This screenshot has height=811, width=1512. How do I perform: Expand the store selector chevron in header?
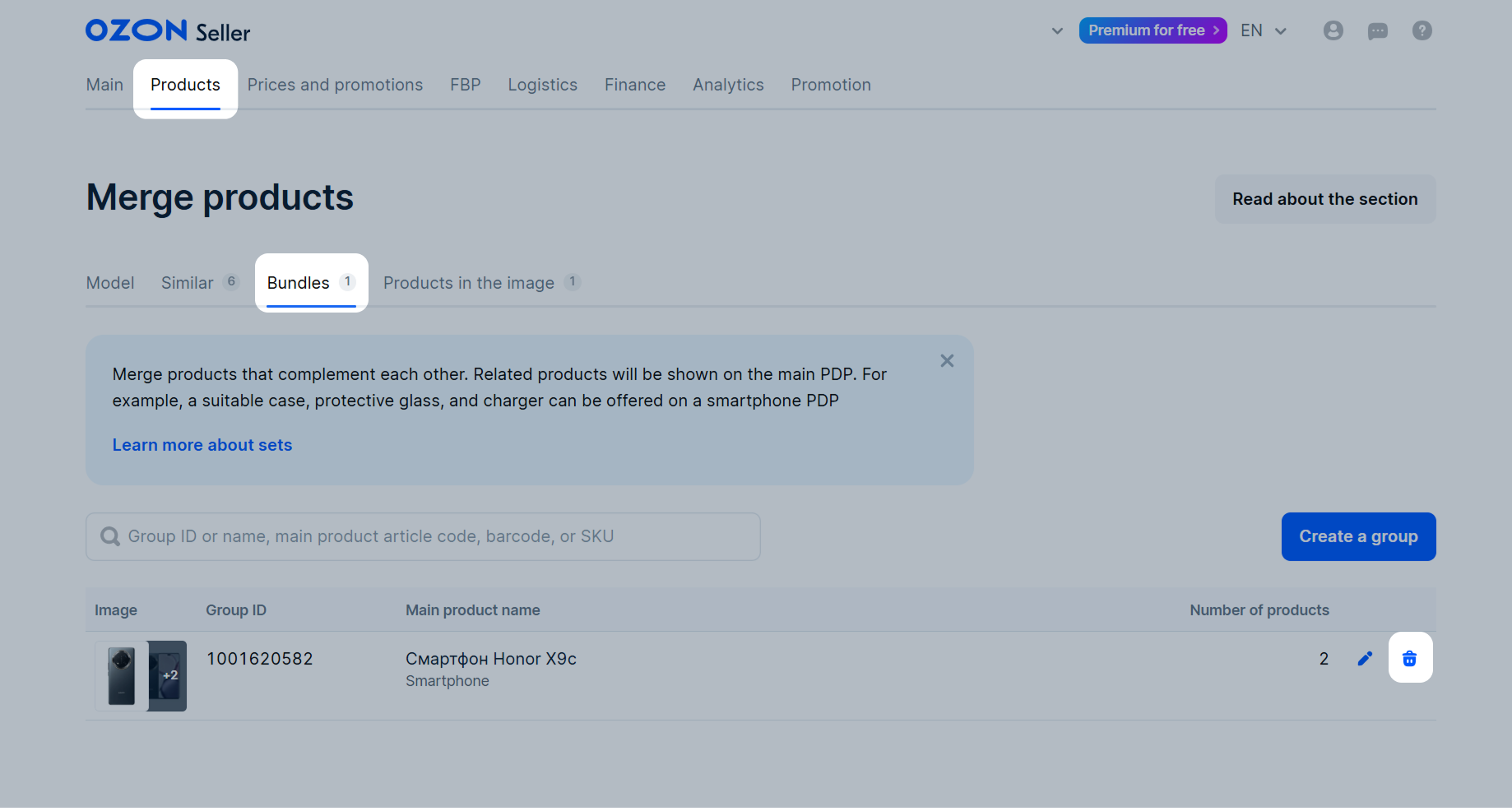coord(1057,31)
